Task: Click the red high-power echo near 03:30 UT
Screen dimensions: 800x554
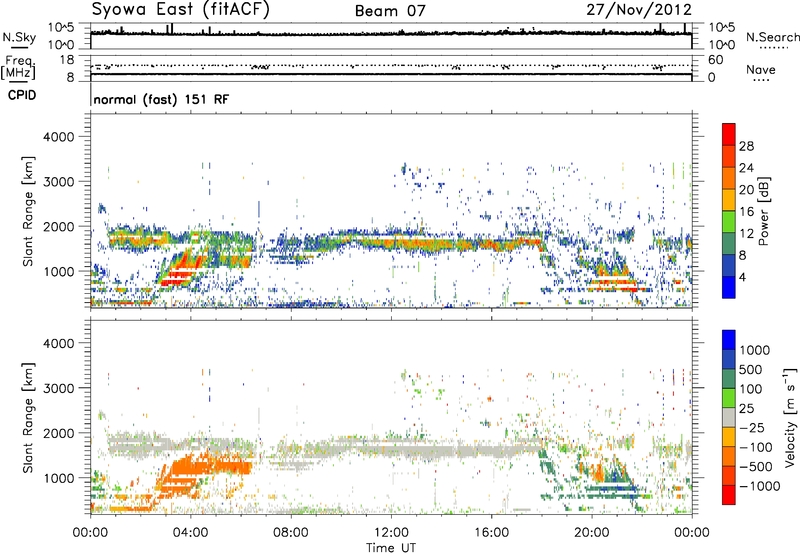Action: point(179,270)
